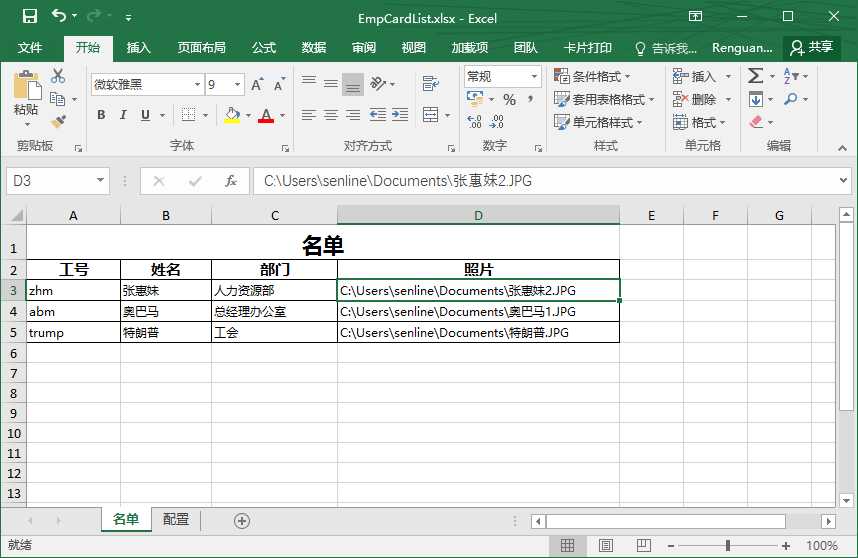Select cell containing 总经理办公室
This screenshot has height=558, width=858.
click(274, 311)
